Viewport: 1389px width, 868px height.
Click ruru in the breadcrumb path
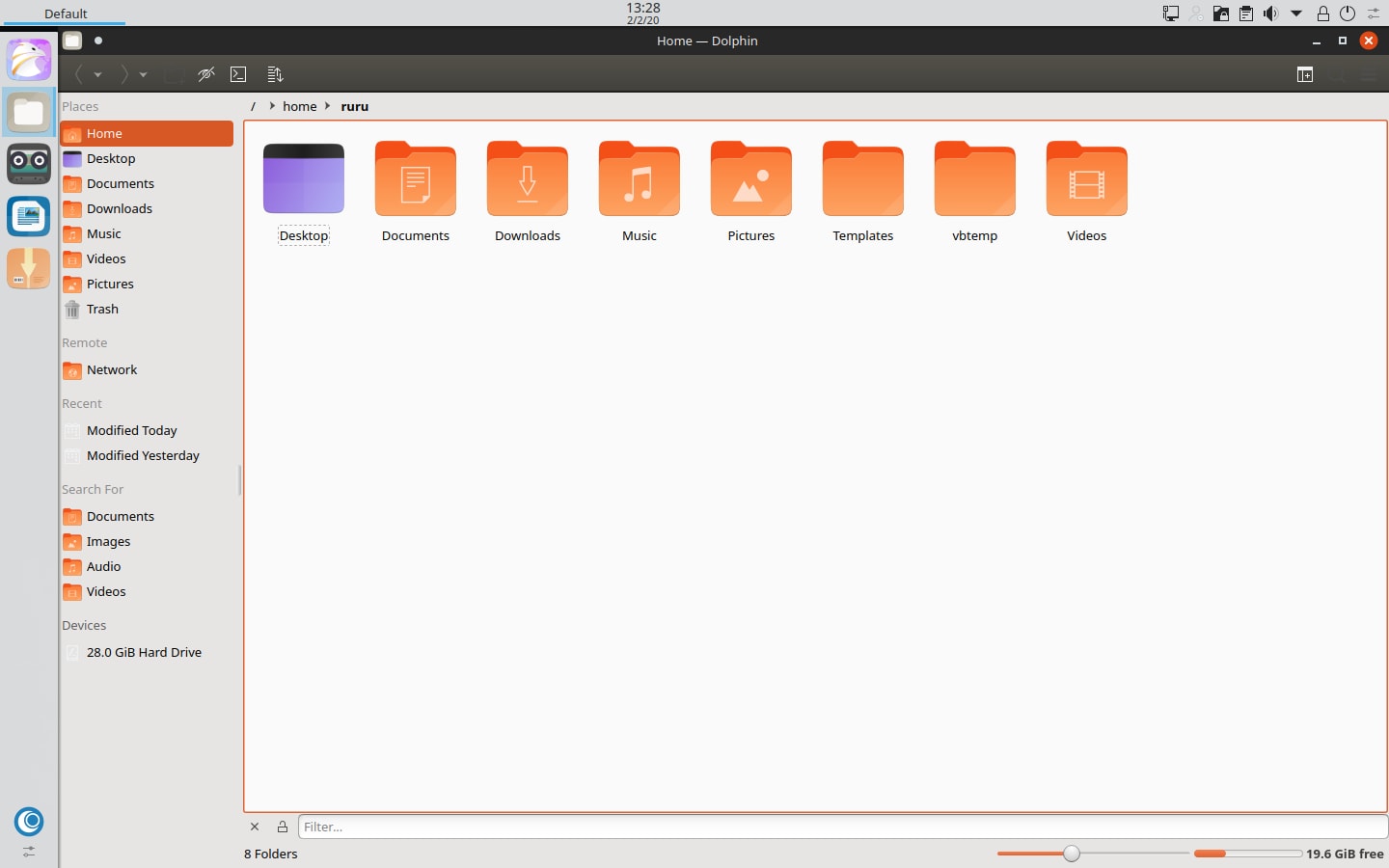coord(354,106)
